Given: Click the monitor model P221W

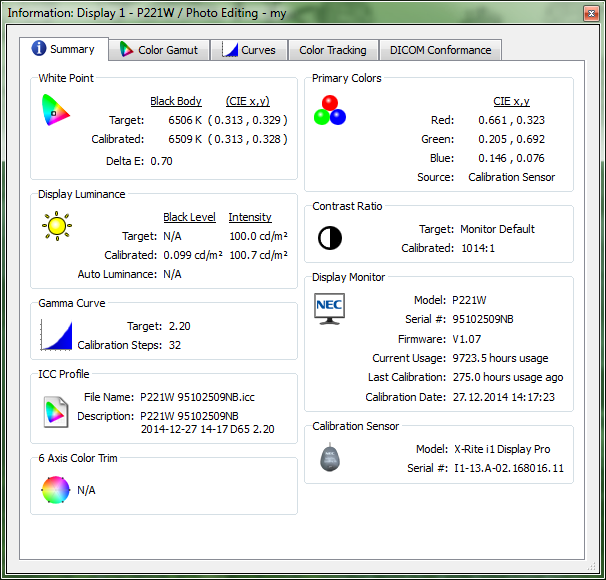Looking at the screenshot, I should pos(469,300).
